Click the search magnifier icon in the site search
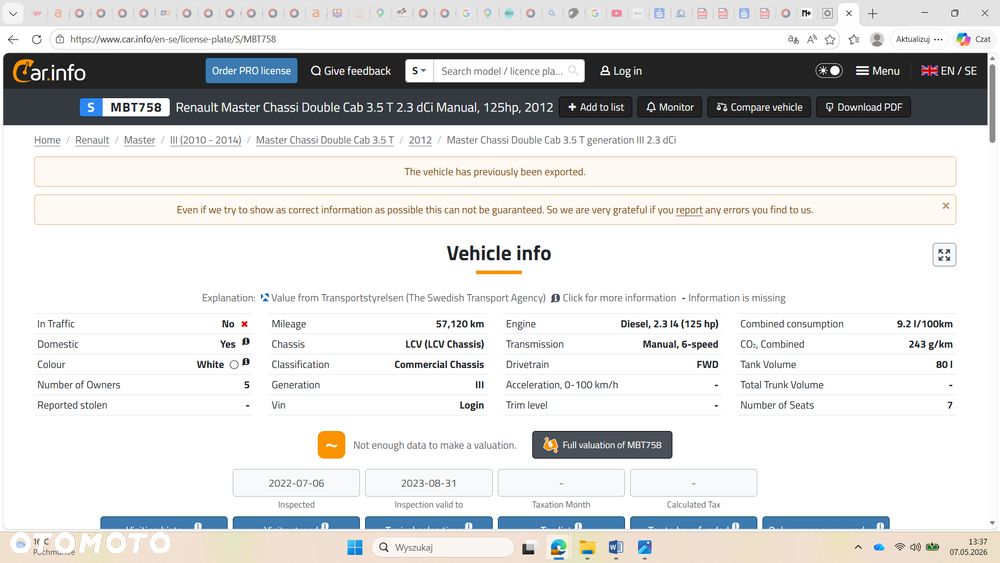The height and width of the screenshot is (563, 1000). (x=573, y=70)
